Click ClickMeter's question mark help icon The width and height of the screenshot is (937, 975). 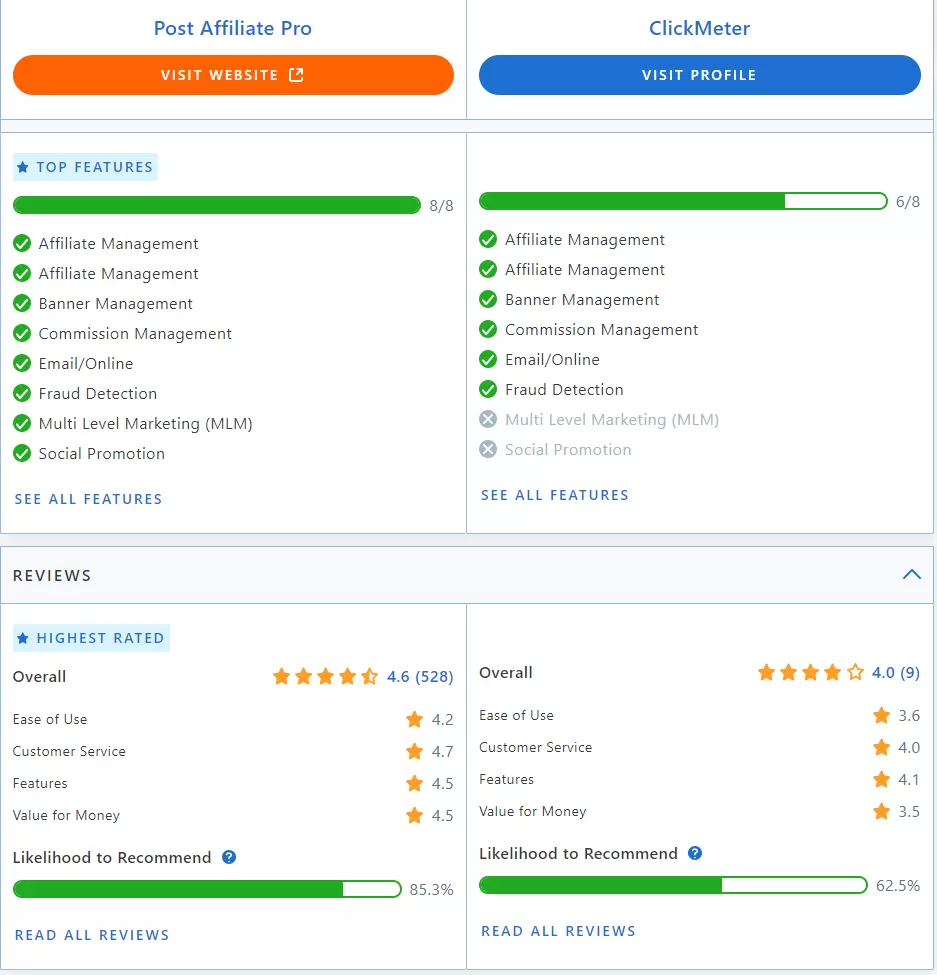[x=695, y=855]
